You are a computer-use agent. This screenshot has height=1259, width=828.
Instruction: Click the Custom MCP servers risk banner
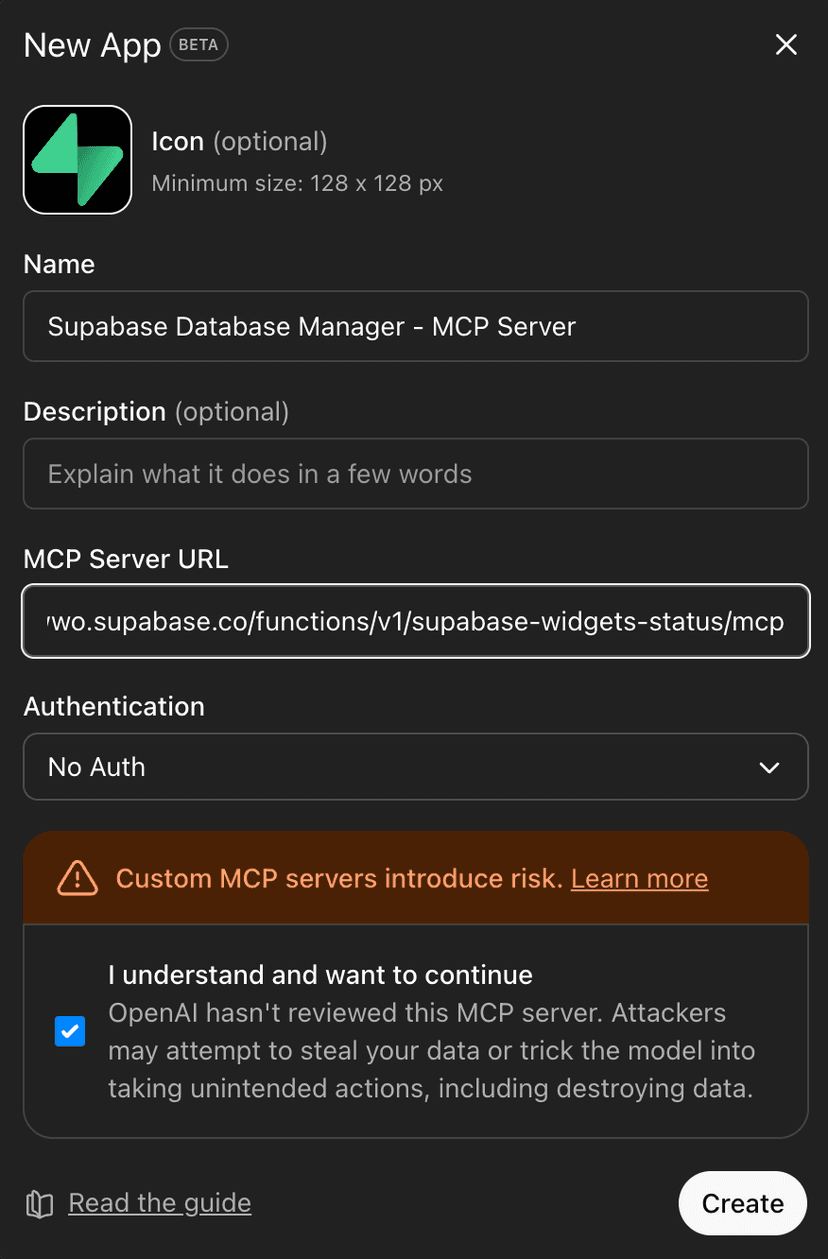[416, 878]
